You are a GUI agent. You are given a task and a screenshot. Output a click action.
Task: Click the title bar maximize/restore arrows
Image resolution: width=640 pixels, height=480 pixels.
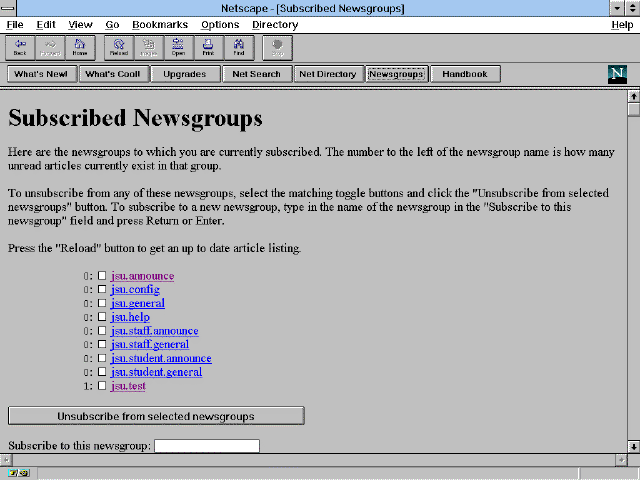[x=632, y=8]
